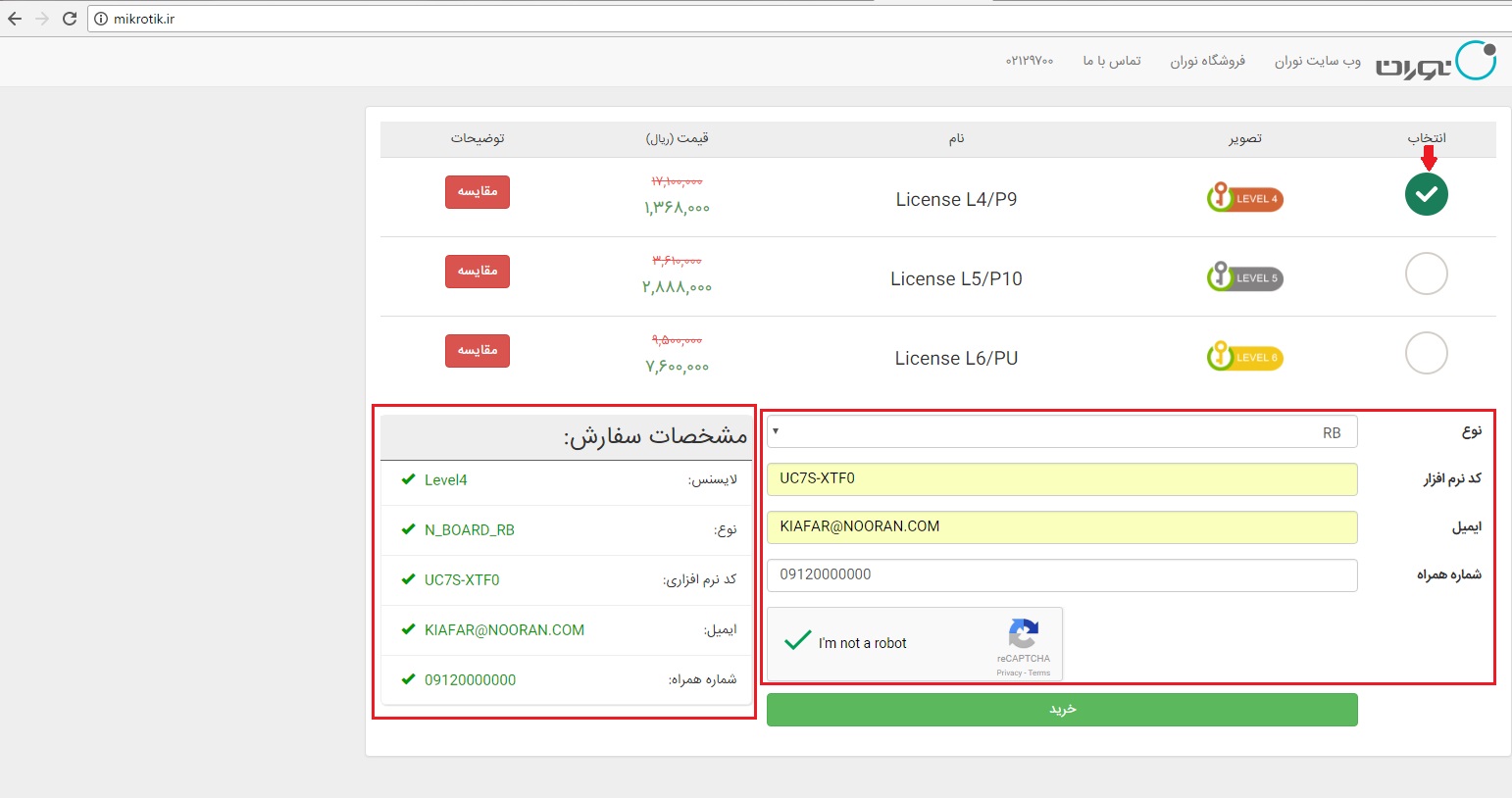Viewport: 1512px width, 798px height.
Task: Click the قیمت (ریال) column header
Action: pos(677,138)
